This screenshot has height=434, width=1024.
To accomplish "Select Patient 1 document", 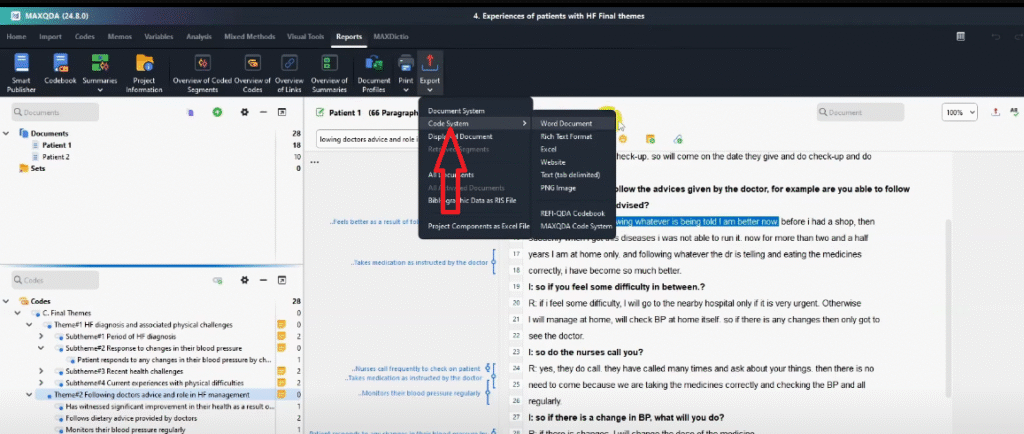I will (x=57, y=145).
